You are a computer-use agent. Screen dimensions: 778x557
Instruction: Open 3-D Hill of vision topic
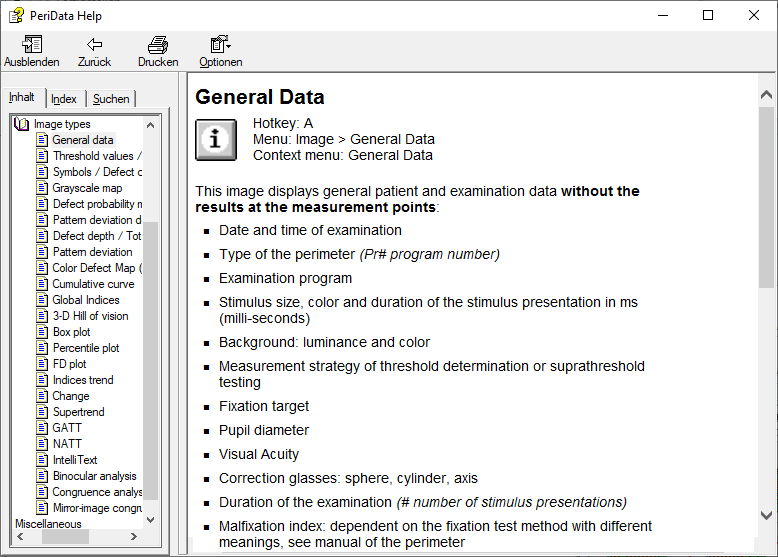coord(90,316)
